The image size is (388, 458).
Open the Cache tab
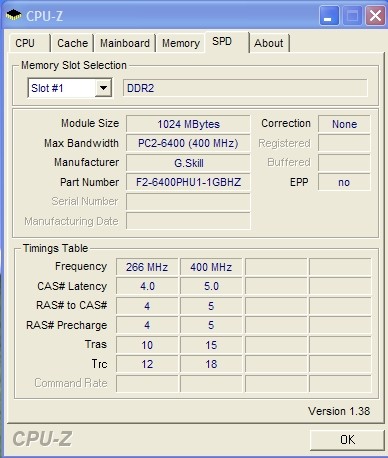click(72, 43)
